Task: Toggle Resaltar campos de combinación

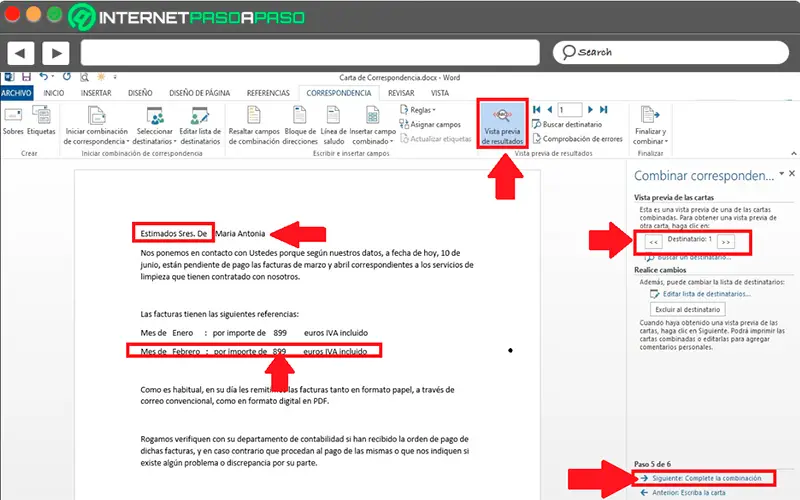Action: pyautogui.click(x=254, y=126)
